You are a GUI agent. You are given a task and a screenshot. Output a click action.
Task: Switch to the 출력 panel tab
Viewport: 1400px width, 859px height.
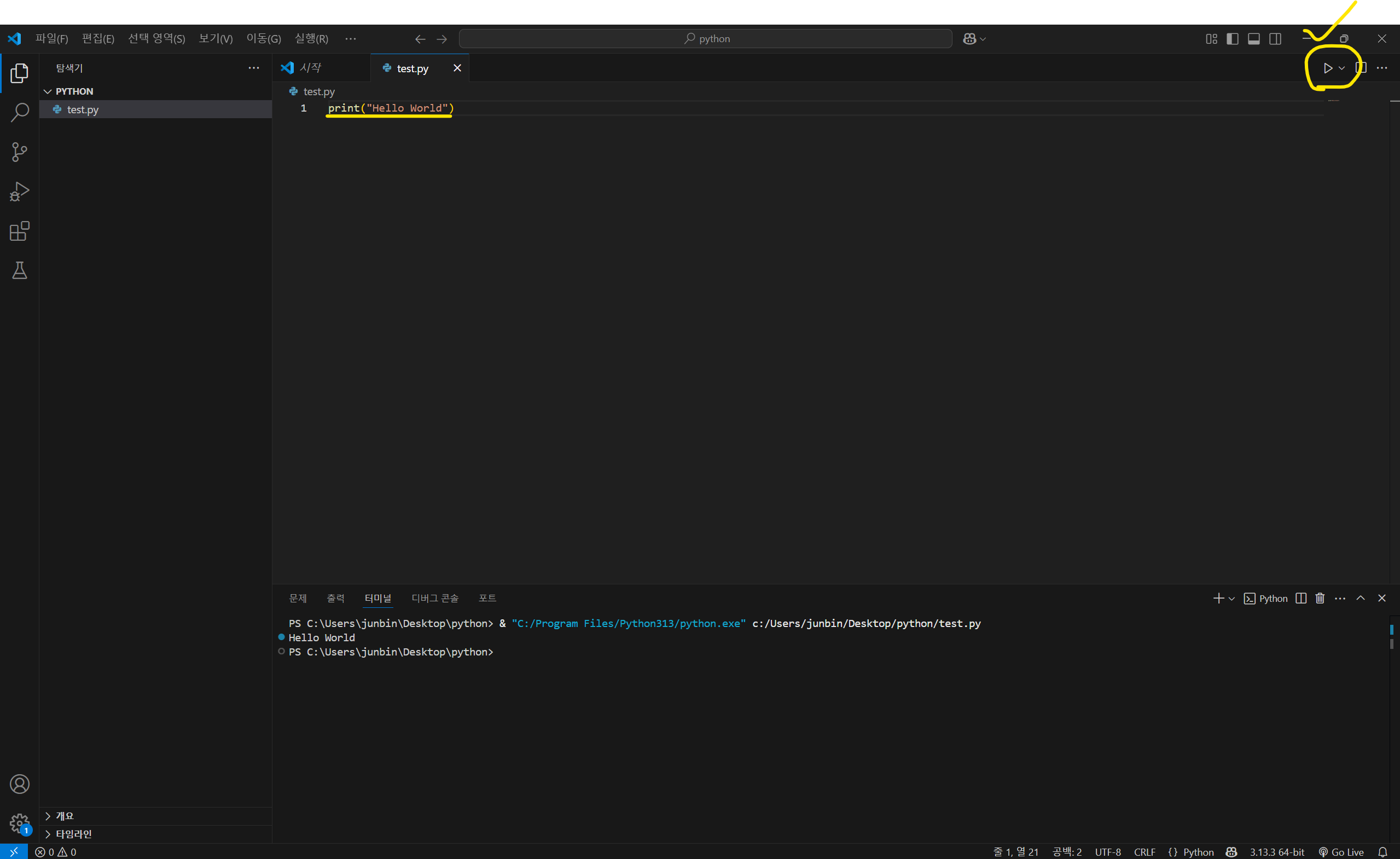click(335, 598)
